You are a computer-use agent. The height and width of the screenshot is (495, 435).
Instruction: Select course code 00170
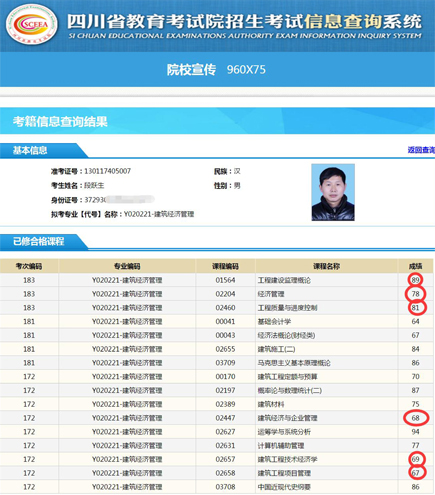[x=225, y=377]
